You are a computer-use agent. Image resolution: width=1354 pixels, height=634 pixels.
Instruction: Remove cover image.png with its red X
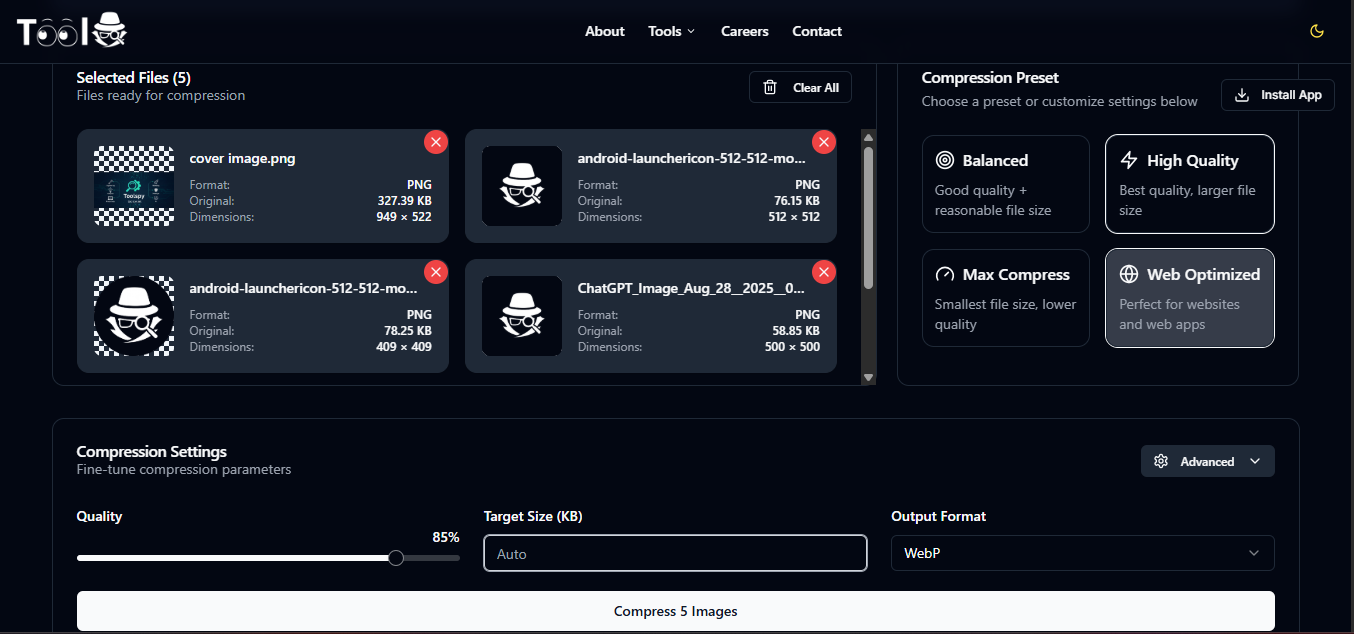click(436, 142)
